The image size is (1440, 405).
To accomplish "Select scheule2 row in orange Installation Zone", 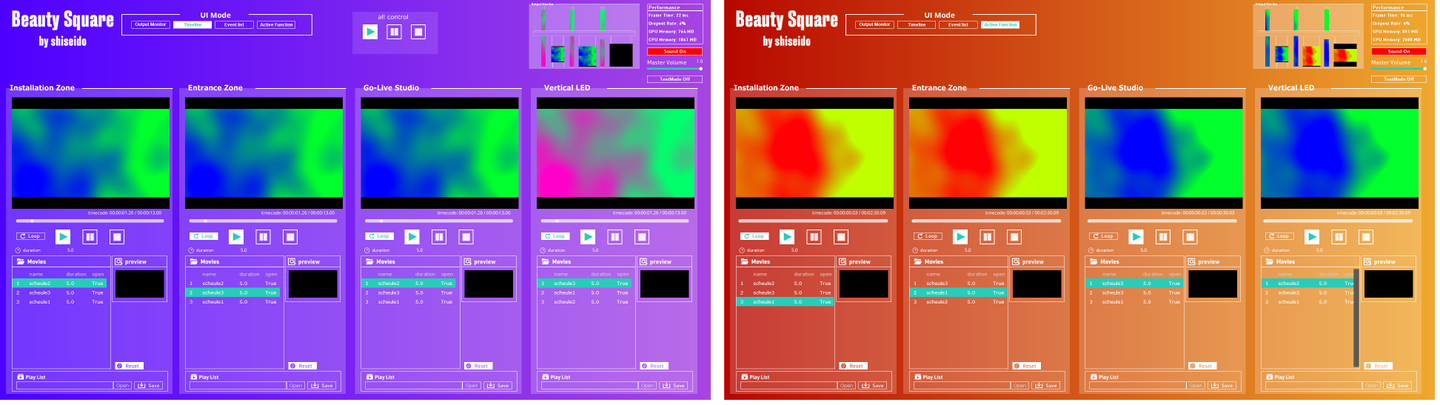I will pyautogui.click(x=784, y=283).
